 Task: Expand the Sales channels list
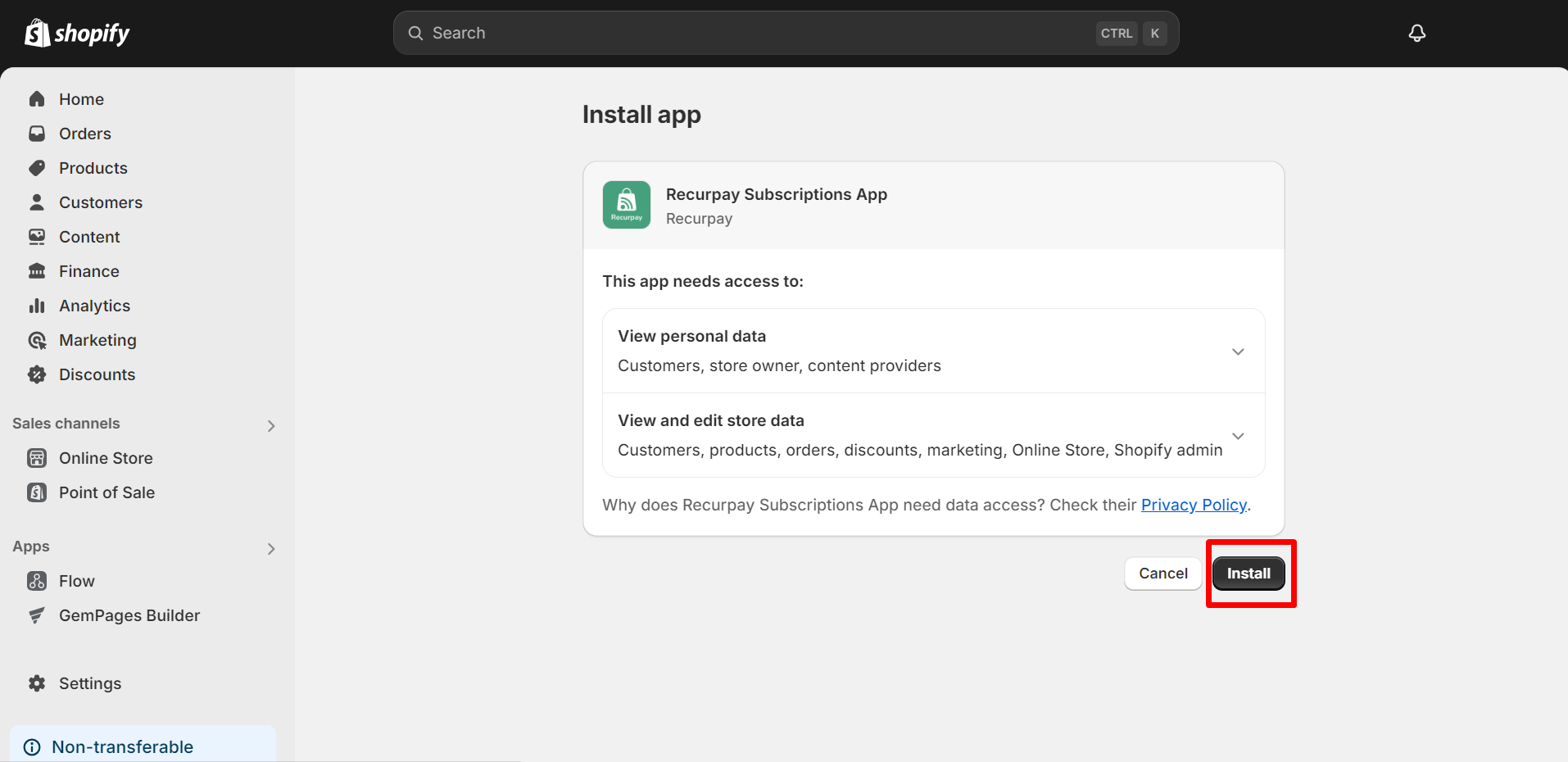[x=270, y=425]
